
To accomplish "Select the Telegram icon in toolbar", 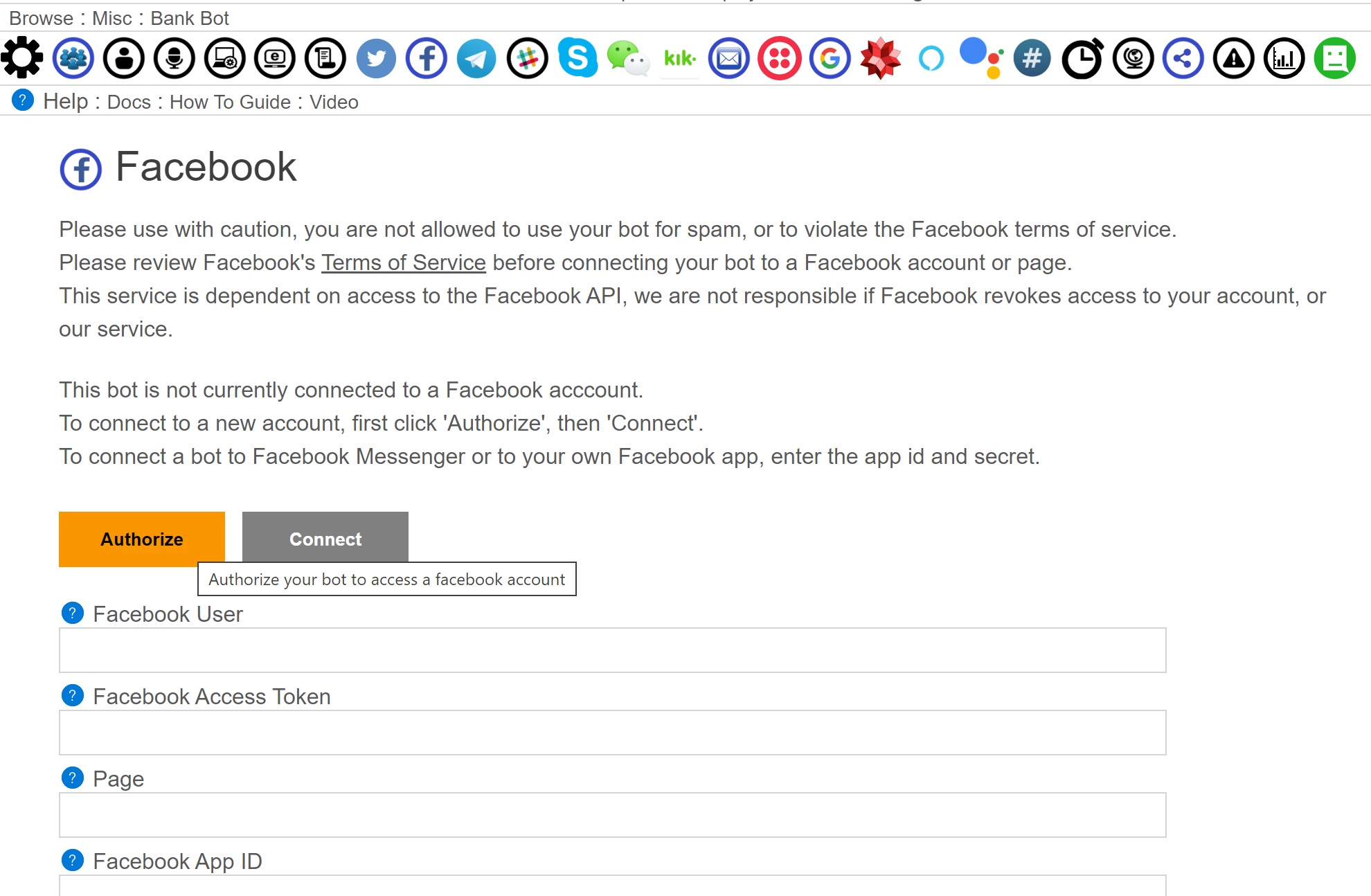I will (476, 58).
